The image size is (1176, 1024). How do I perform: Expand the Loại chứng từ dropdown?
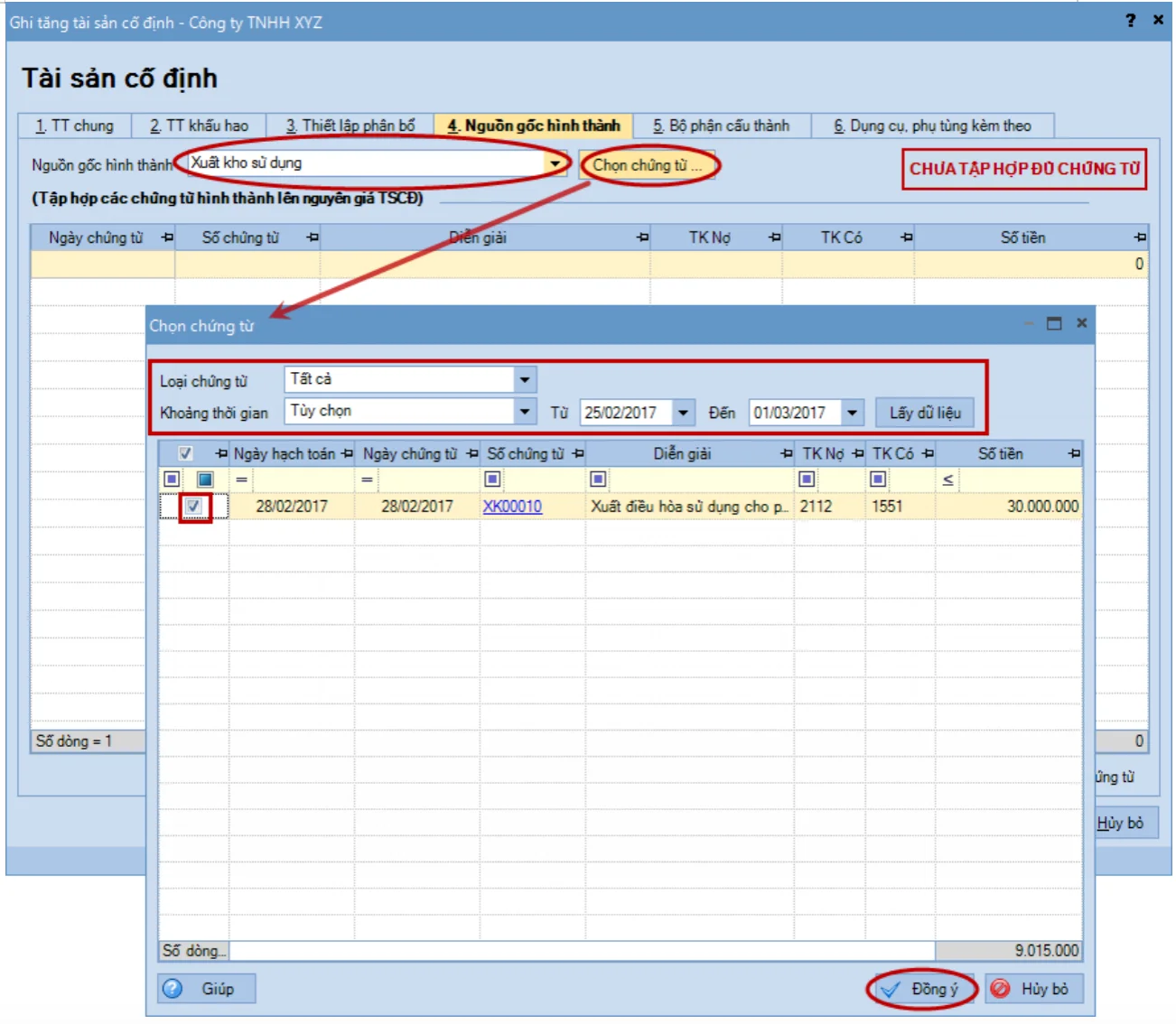point(525,379)
